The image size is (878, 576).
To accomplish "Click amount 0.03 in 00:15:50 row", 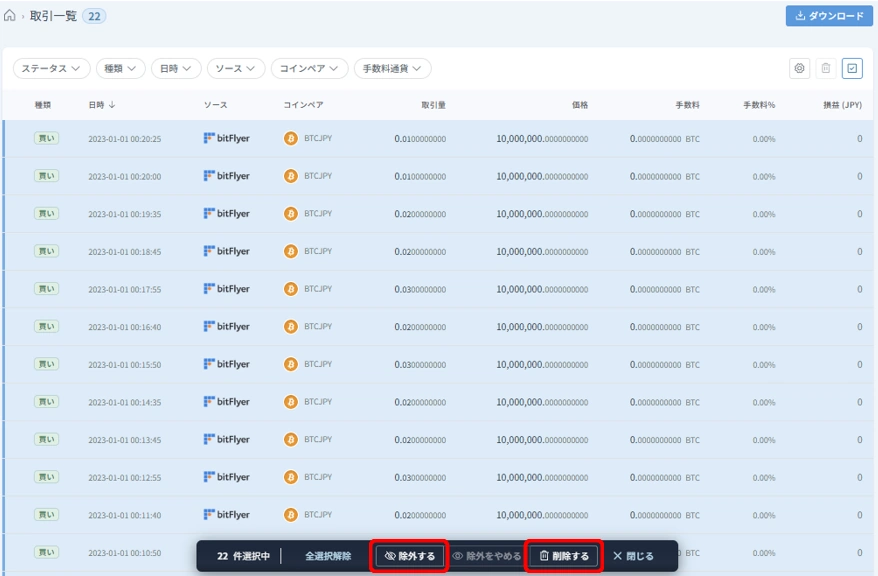I will [420, 364].
